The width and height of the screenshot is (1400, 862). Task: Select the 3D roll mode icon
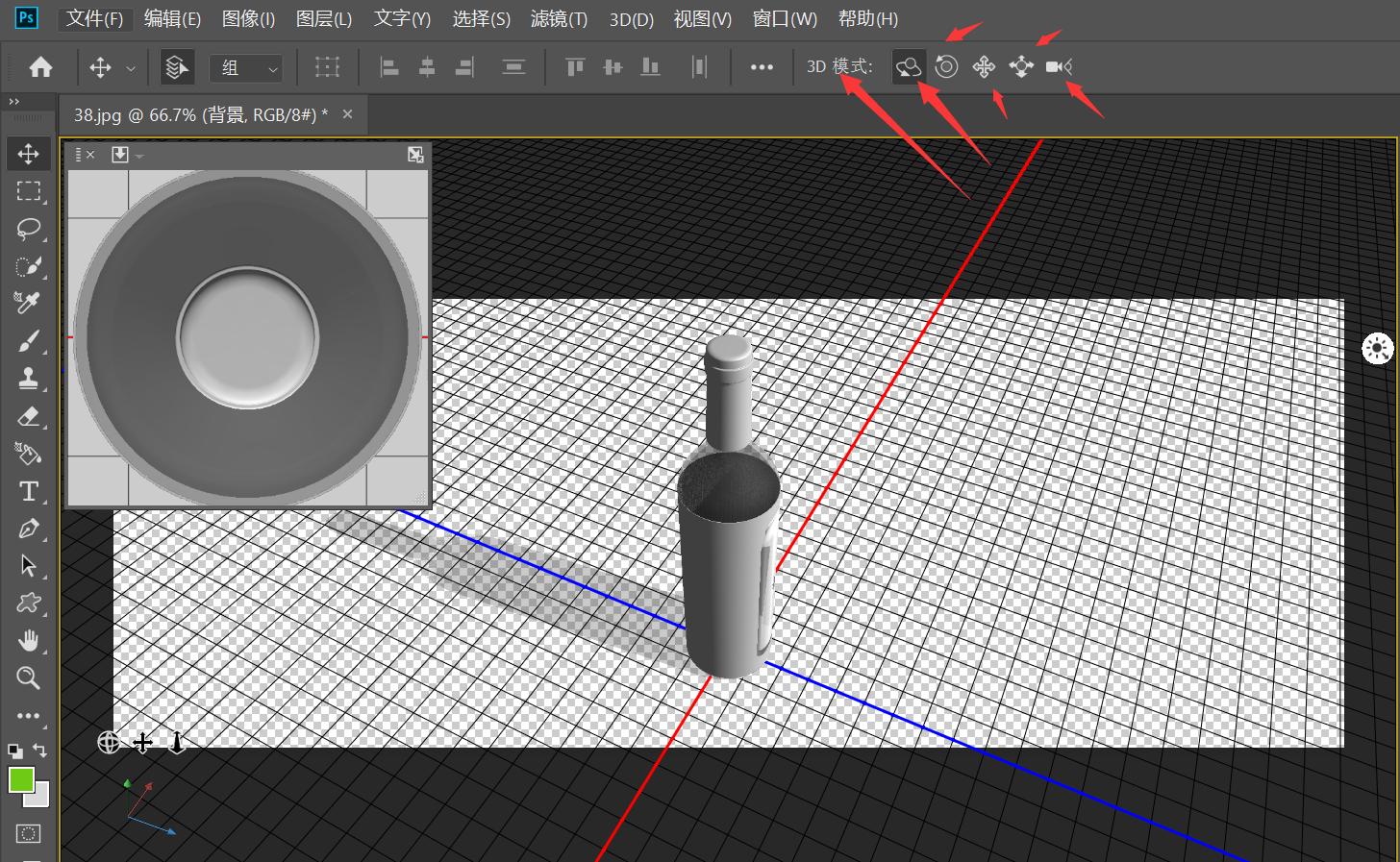pos(946,67)
